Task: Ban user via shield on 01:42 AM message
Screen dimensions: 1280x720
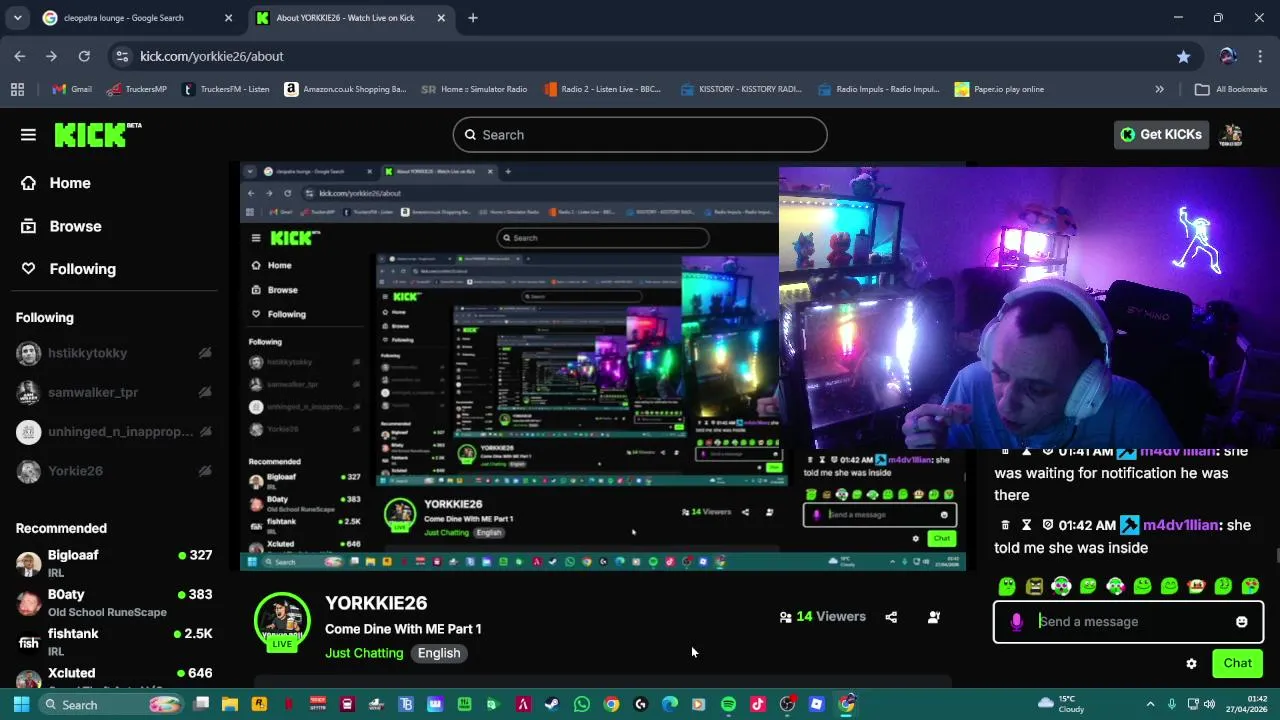Action: pyautogui.click(x=1047, y=525)
